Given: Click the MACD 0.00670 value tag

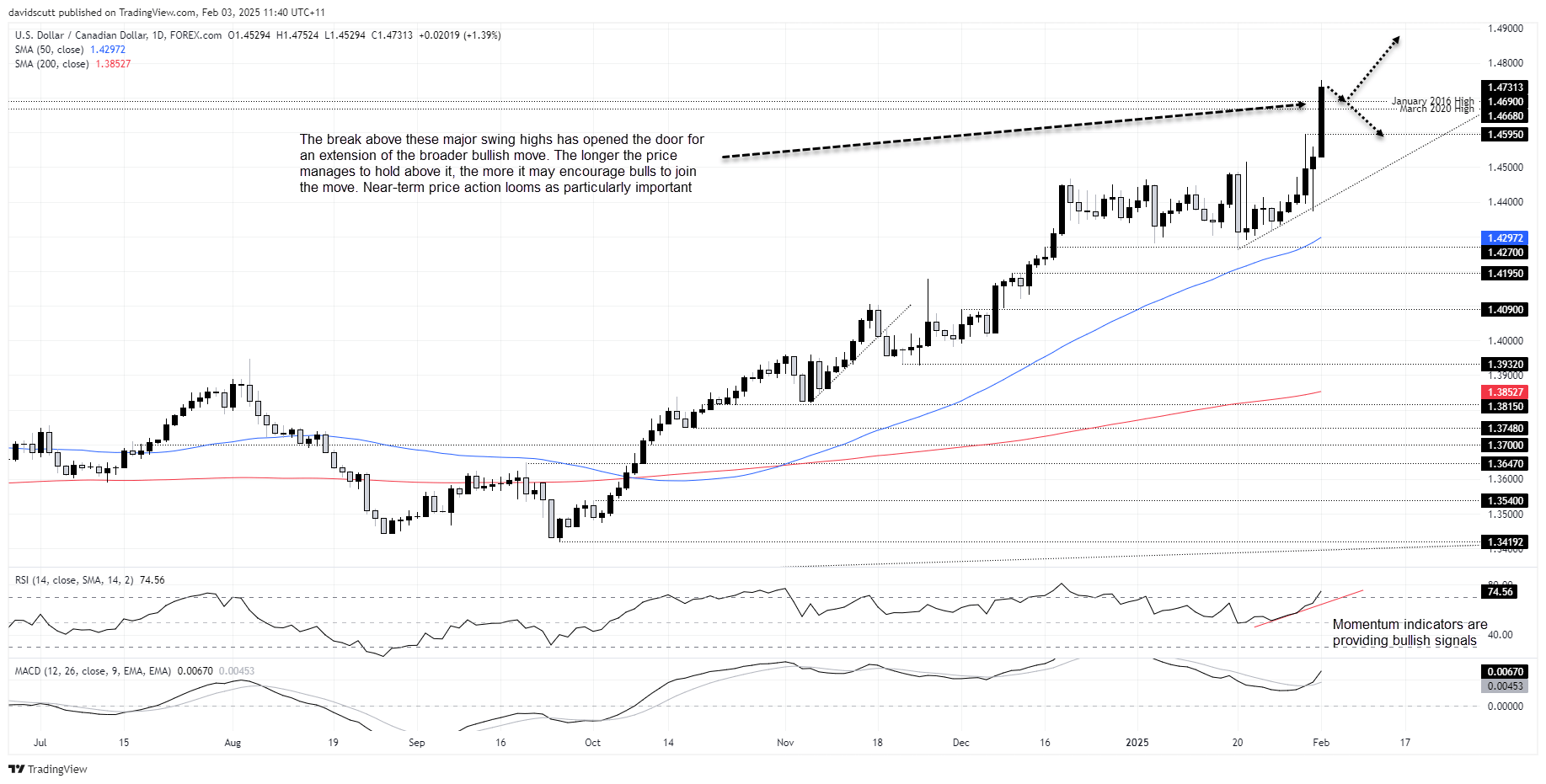Looking at the screenshot, I should (x=1504, y=672).
